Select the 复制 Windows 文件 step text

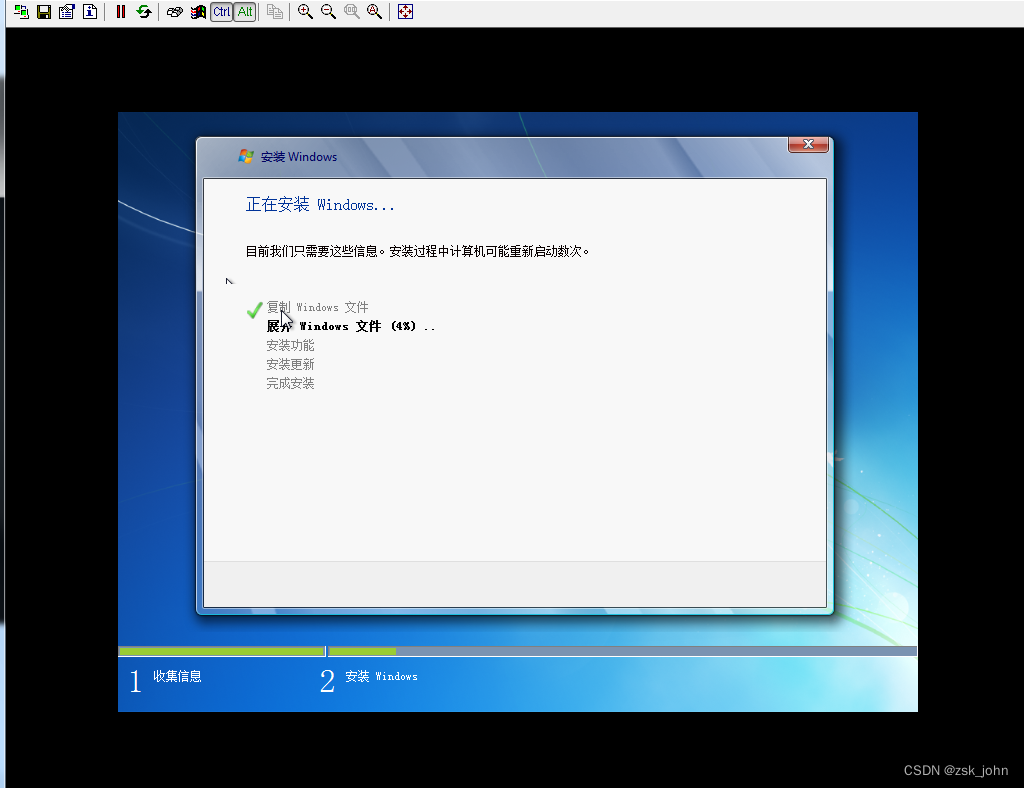pos(317,307)
